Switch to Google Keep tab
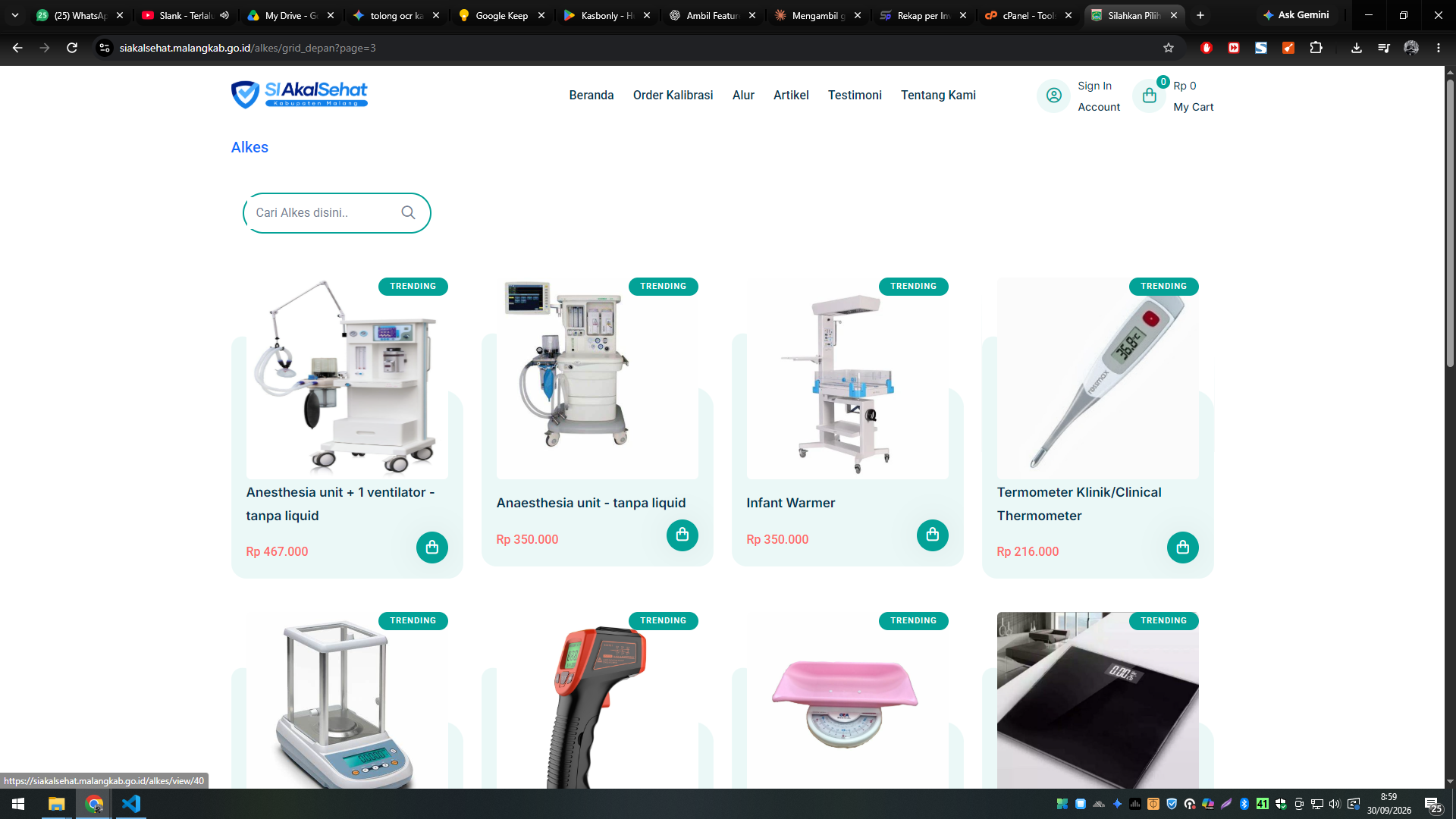This screenshot has height=819, width=1456. click(x=501, y=15)
